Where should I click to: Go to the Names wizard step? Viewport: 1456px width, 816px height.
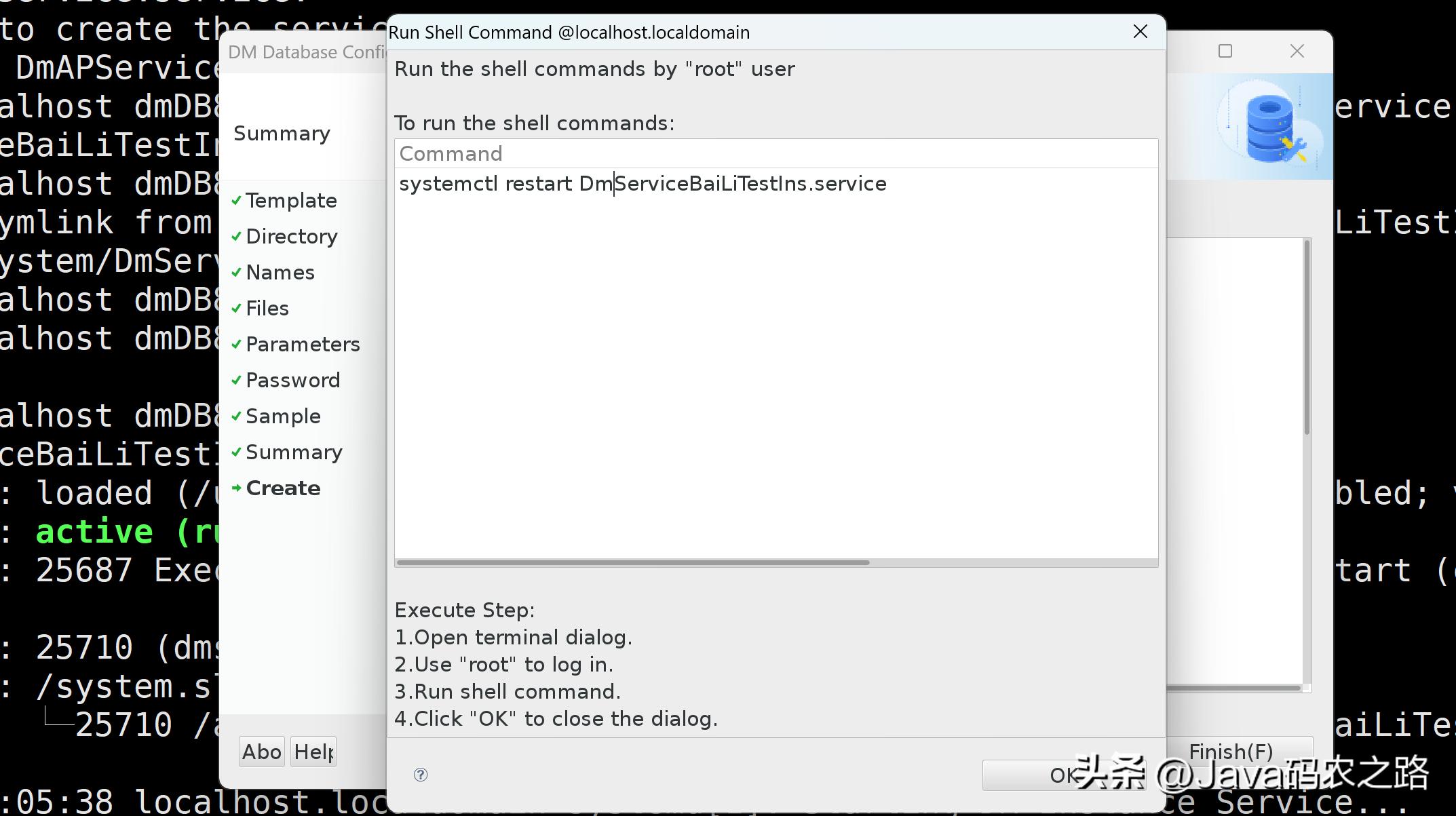[x=280, y=273]
